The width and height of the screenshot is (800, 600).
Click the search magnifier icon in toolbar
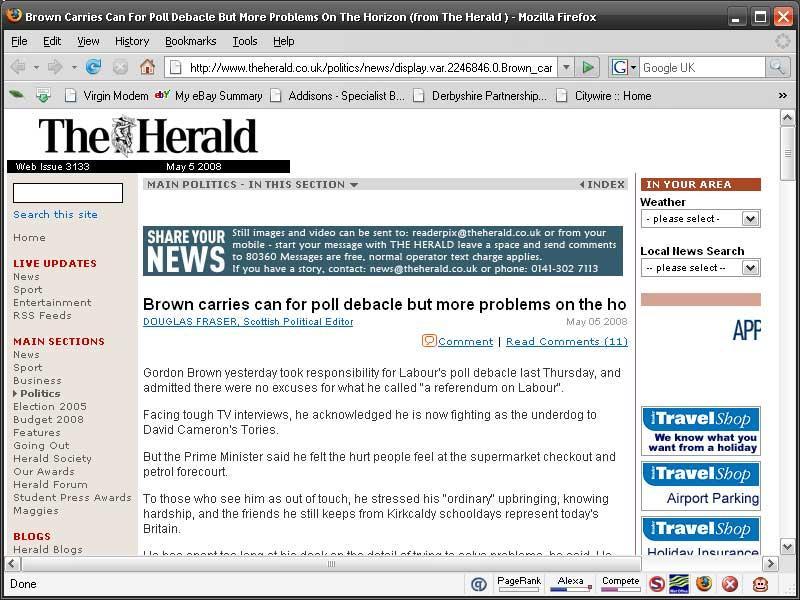(x=777, y=67)
